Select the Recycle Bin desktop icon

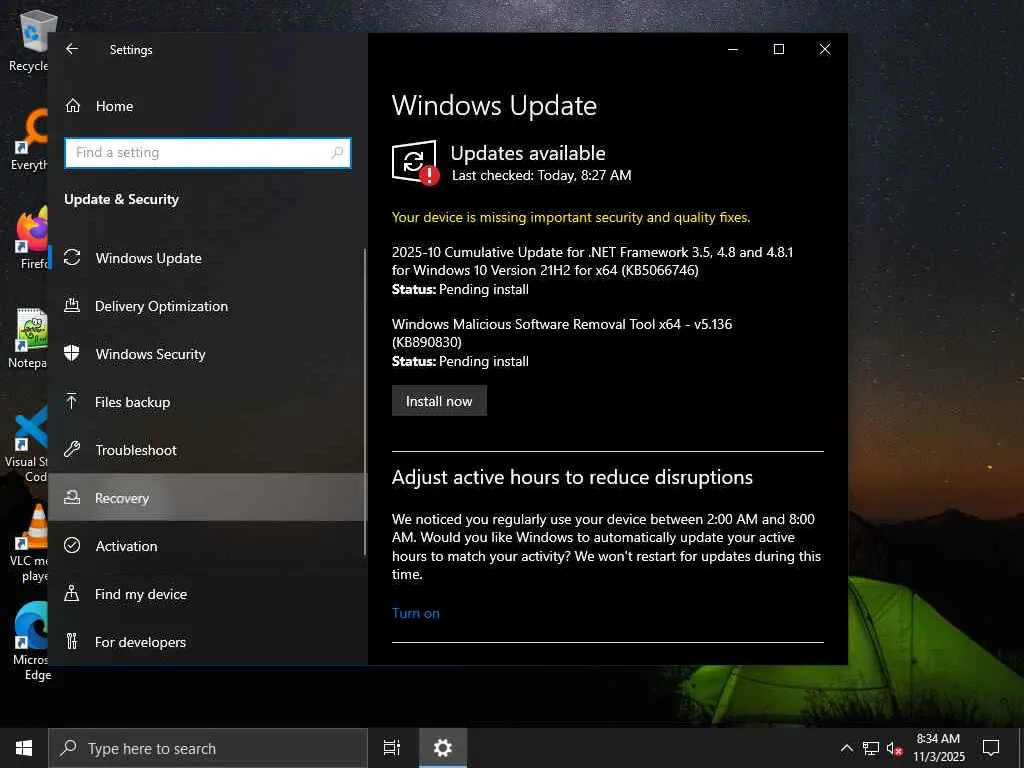tap(29, 42)
